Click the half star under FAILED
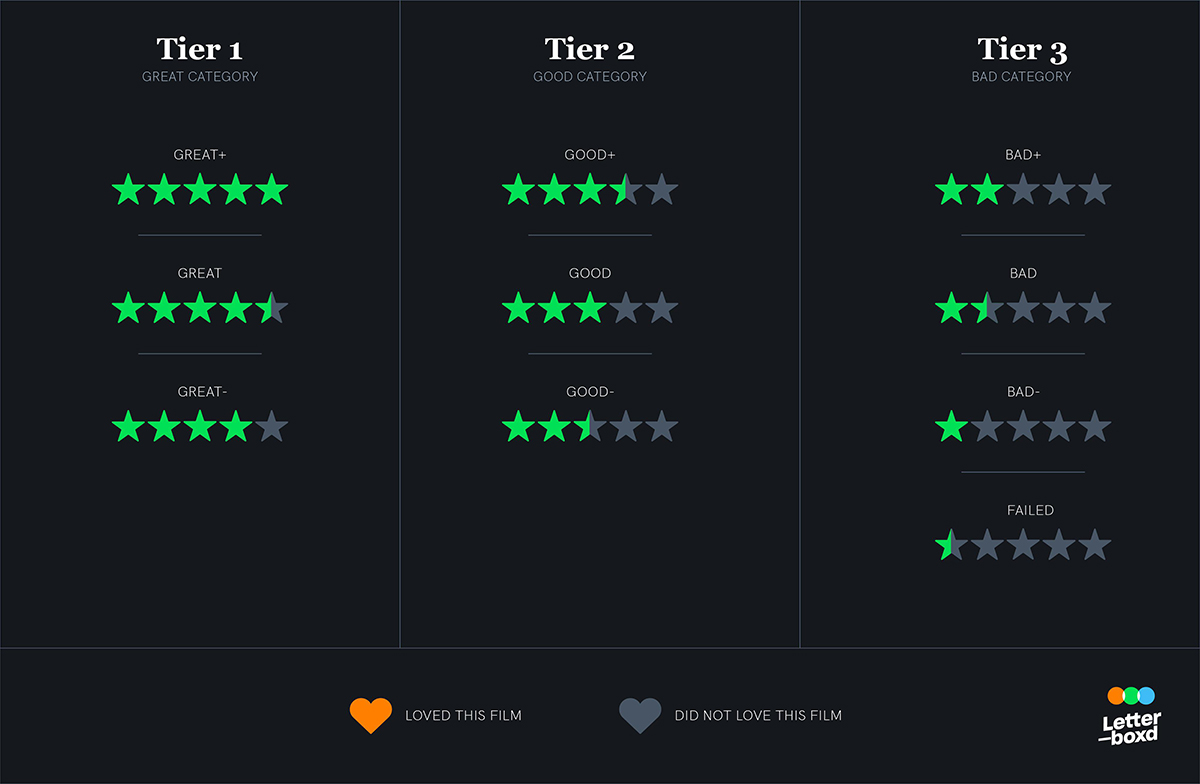The image size is (1200, 784). [950, 545]
